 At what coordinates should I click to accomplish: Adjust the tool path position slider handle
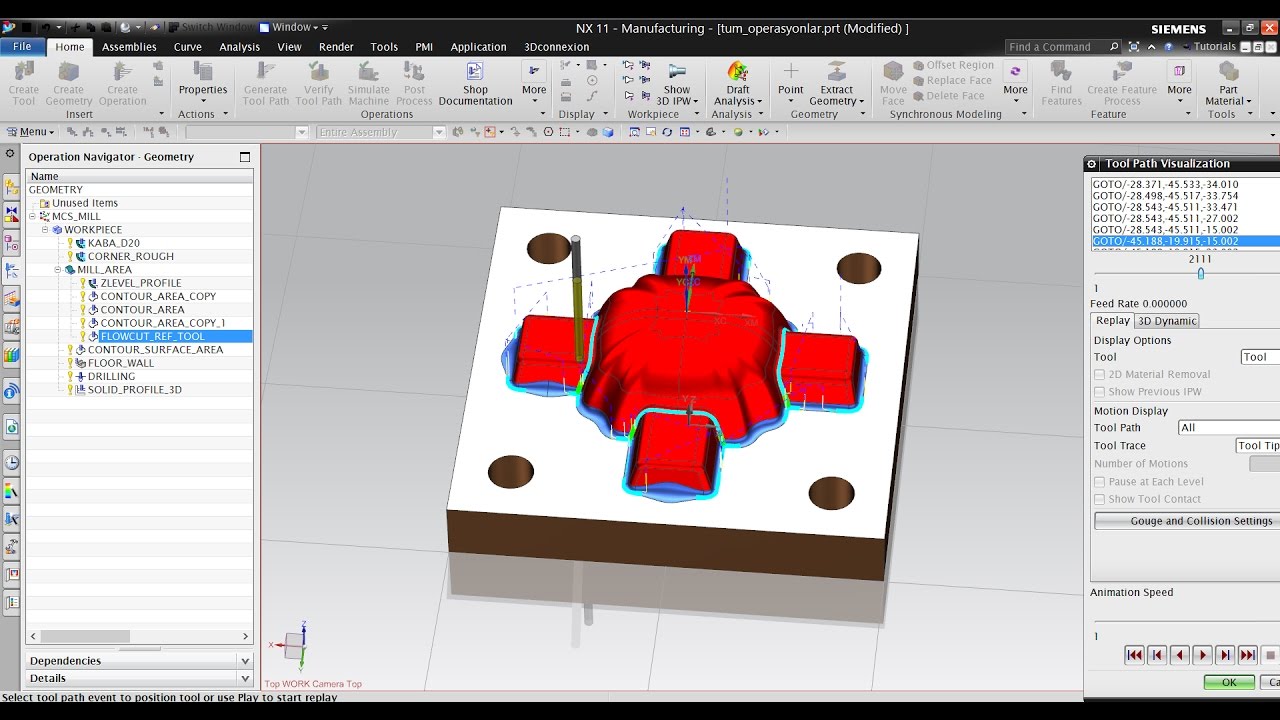coord(1200,273)
